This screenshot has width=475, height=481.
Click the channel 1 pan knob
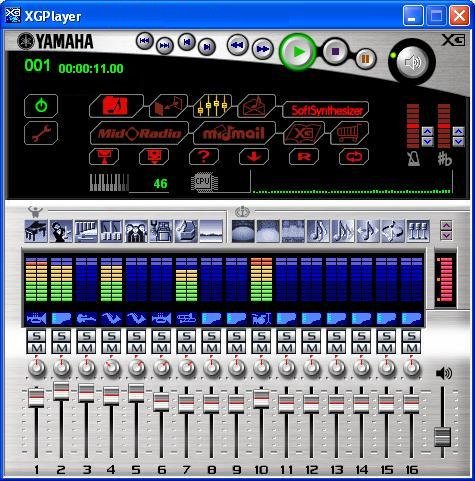click(x=36, y=368)
